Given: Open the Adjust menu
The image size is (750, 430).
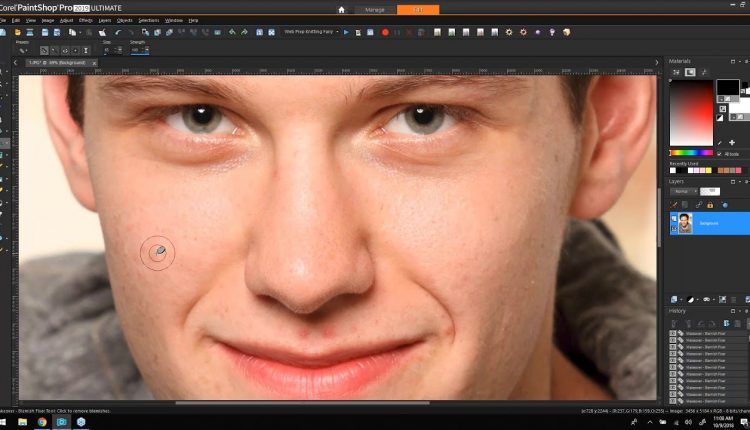Looking at the screenshot, I should pyautogui.click(x=66, y=21).
